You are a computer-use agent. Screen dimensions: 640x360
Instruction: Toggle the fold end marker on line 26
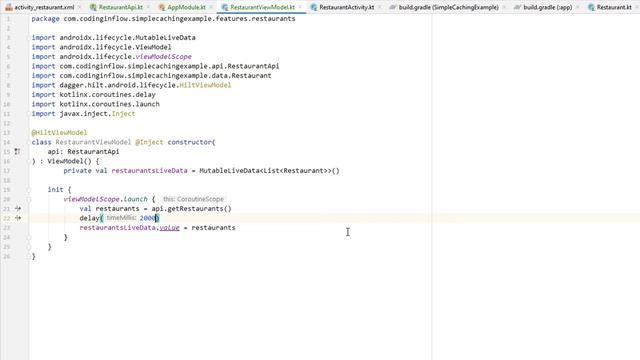coord(29,256)
